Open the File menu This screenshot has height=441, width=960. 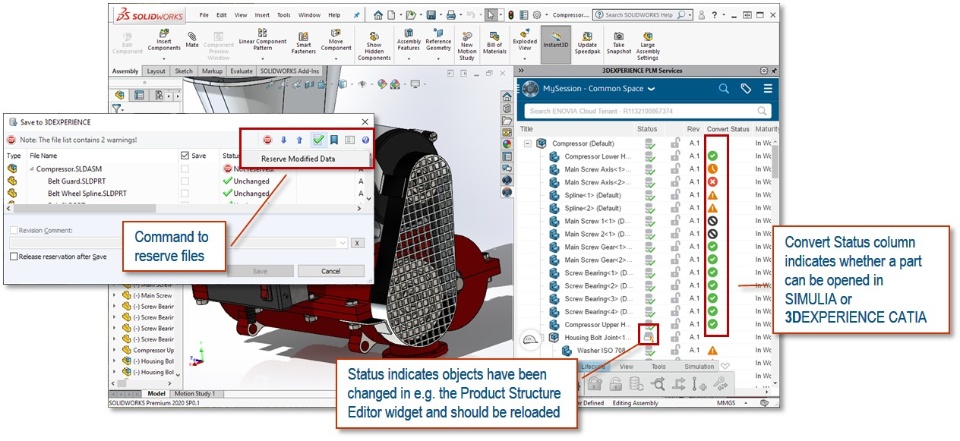click(x=204, y=15)
